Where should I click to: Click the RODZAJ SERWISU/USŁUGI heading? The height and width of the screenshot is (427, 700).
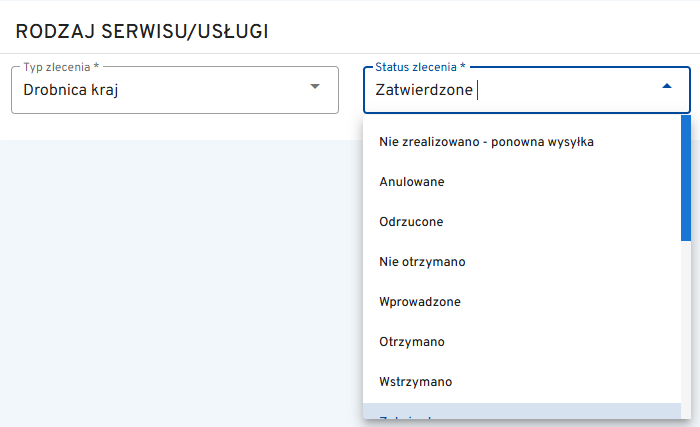(141, 31)
